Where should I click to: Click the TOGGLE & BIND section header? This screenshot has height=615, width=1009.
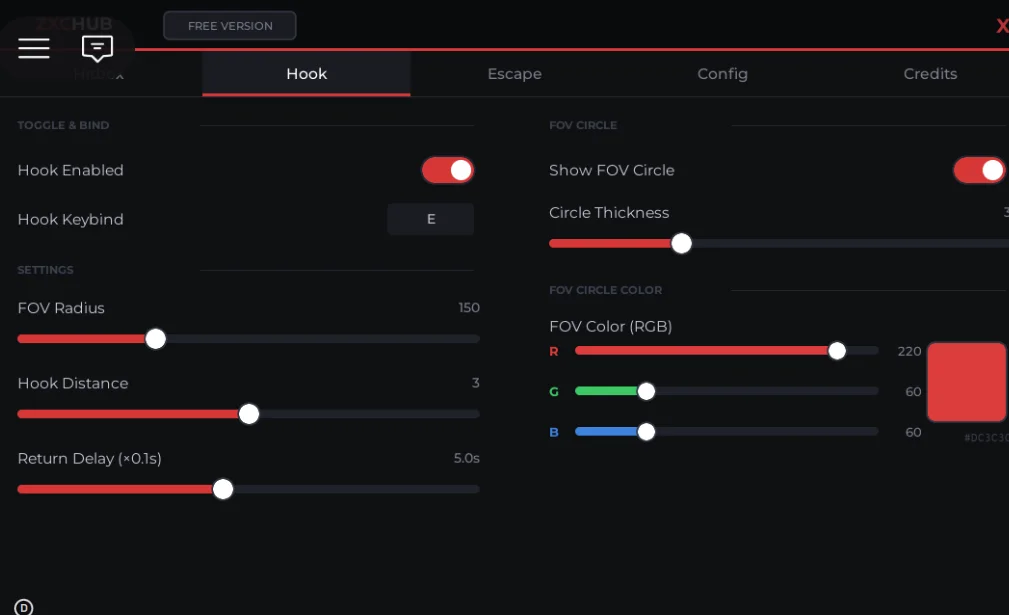pyautogui.click(x=63, y=125)
